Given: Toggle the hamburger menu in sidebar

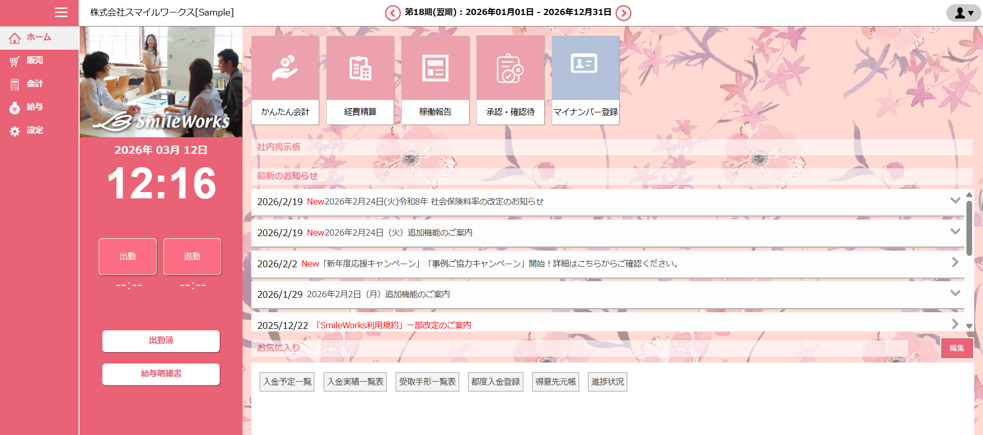Looking at the screenshot, I should tap(61, 12).
